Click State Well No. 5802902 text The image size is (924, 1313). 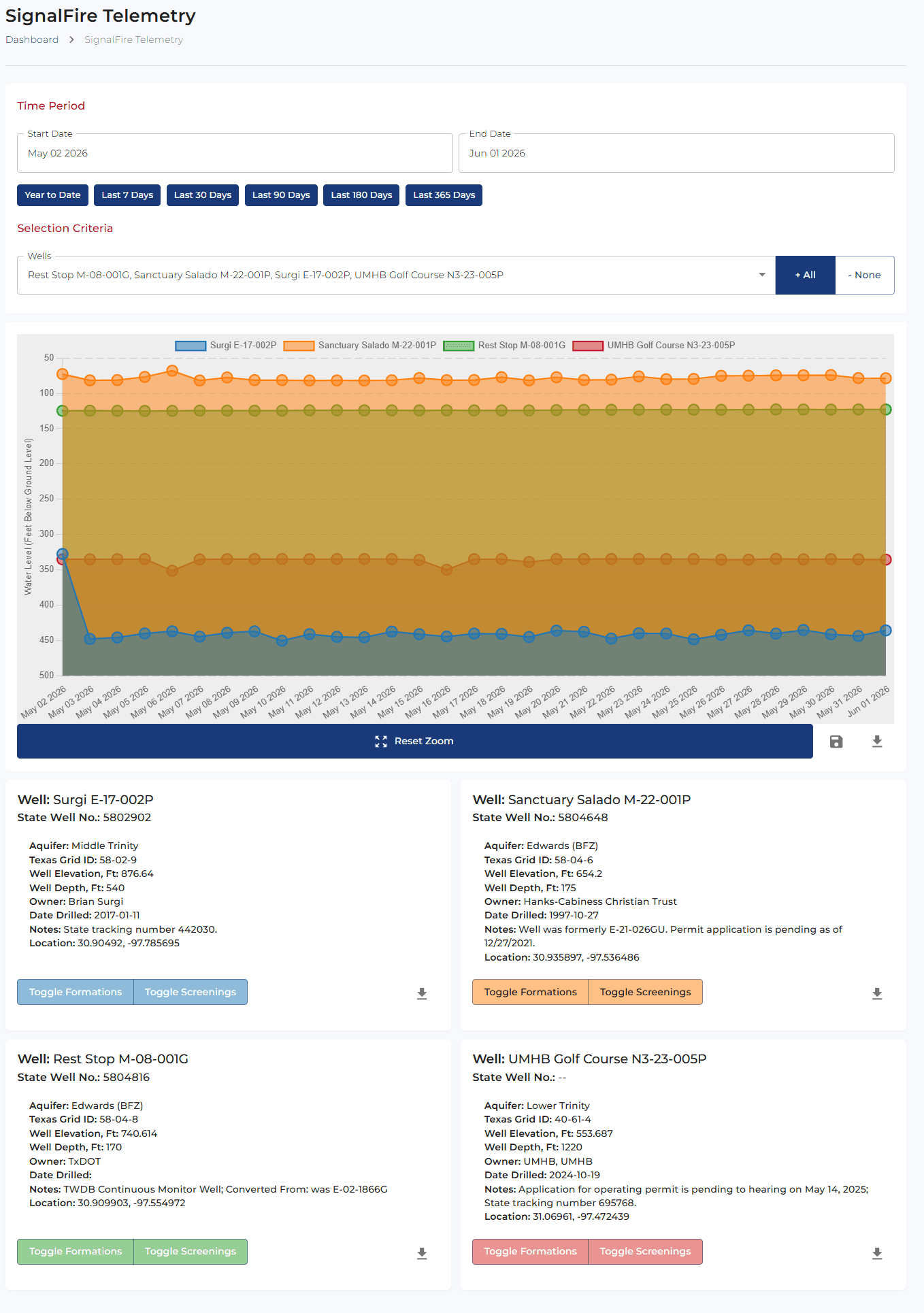pyautogui.click(x=84, y=818)
